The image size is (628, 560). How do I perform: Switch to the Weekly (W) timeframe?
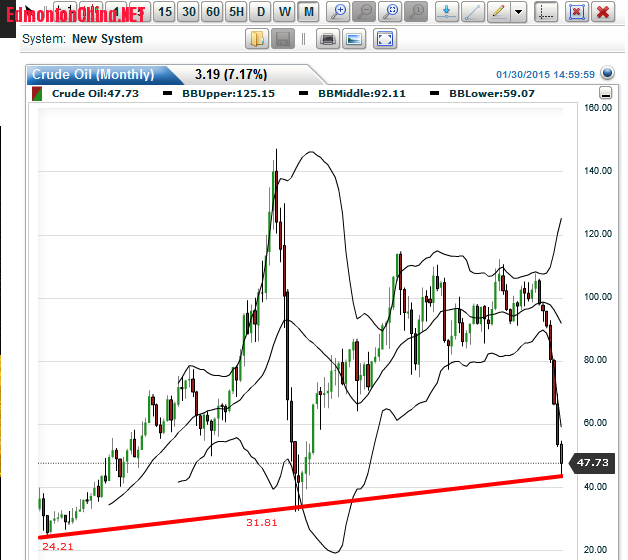(284, 12)
